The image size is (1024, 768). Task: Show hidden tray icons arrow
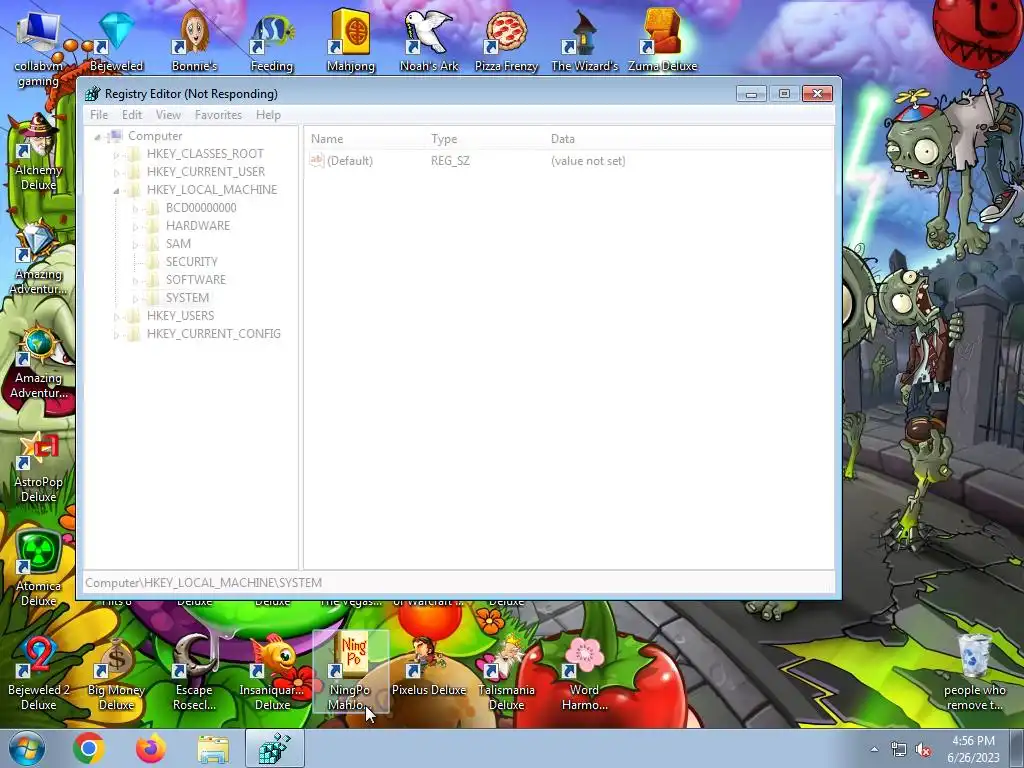pyautogui.click(x=874, y=750)
